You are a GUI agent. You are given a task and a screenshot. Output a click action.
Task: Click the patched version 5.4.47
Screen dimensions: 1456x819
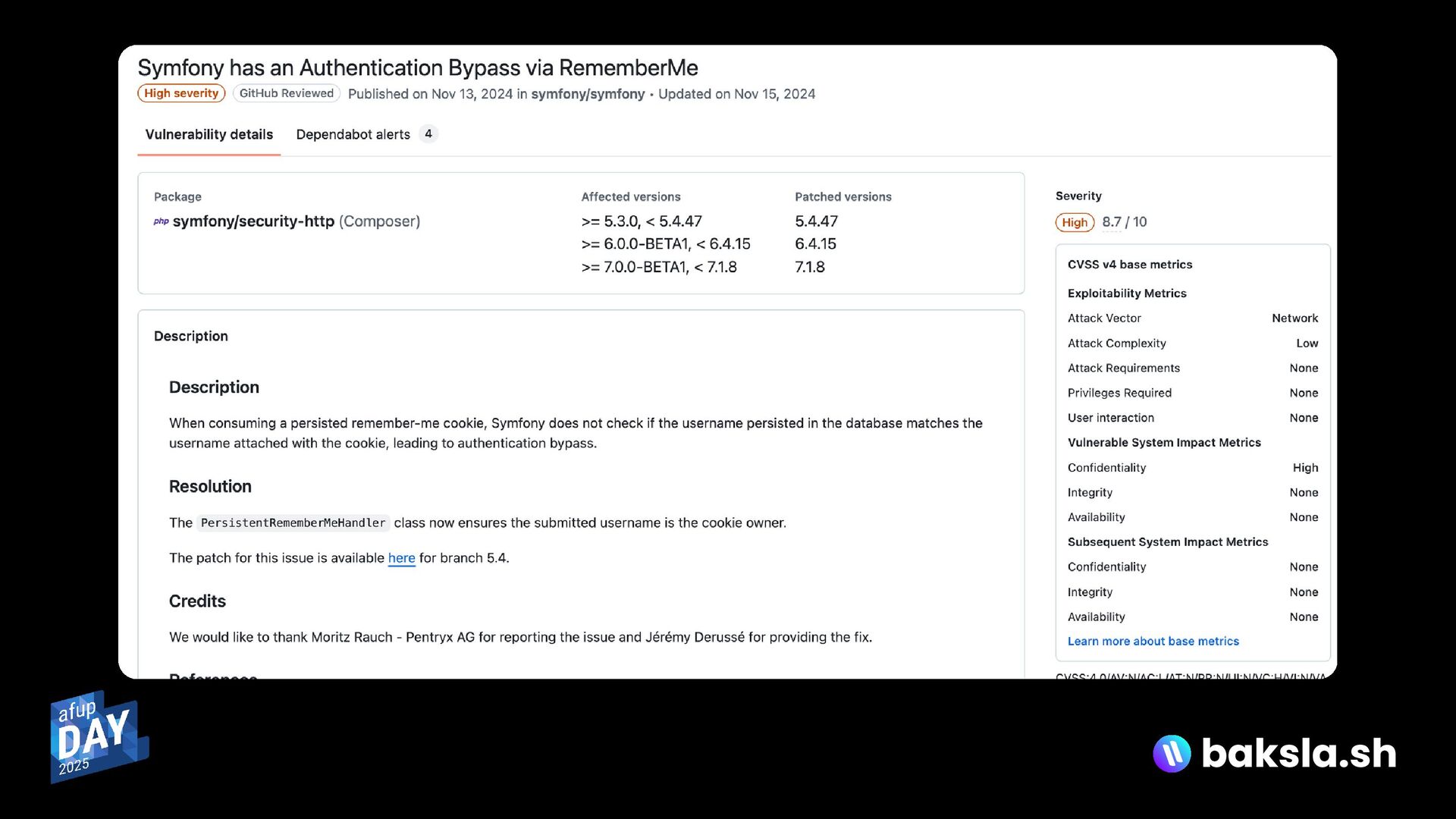coord(816,221)
